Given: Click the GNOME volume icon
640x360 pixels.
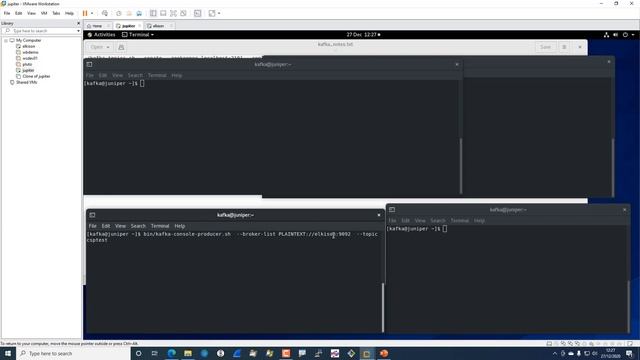Looking at the screenshot, I should [x=616, y=35].
